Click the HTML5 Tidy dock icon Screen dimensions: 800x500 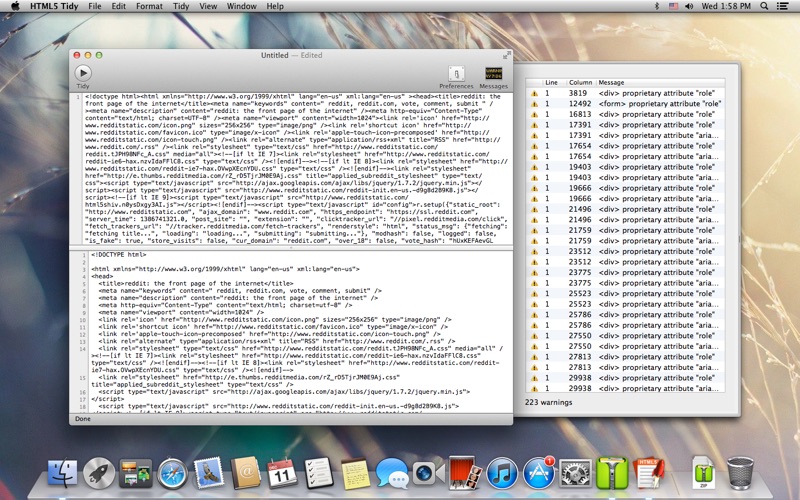[x=649, y=473]
